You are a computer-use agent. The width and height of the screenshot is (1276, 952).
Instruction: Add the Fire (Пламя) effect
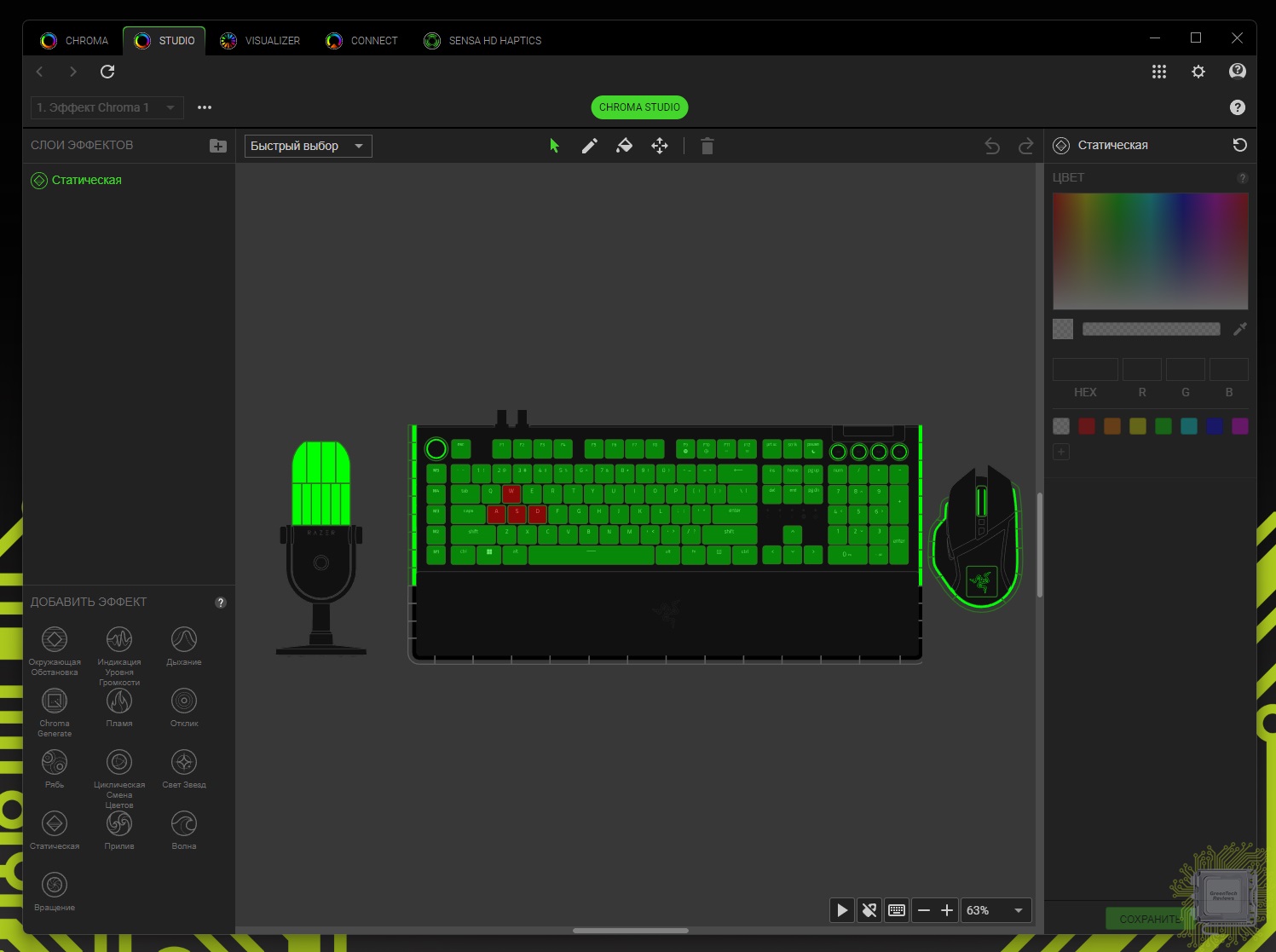pyautogui.click(x=119, y=701)
